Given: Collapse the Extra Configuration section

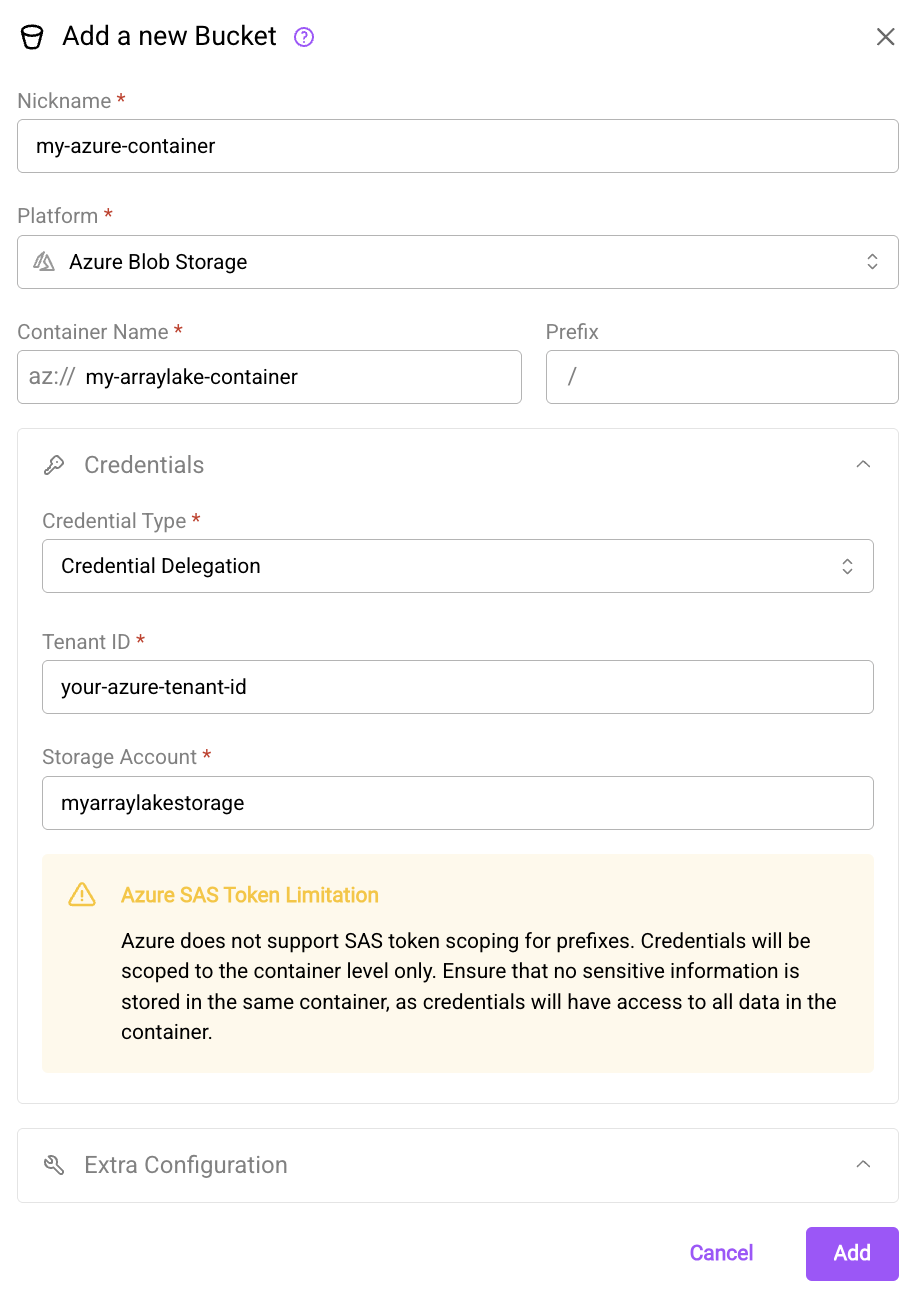Looking at the screenshot, I should 863,1164.
